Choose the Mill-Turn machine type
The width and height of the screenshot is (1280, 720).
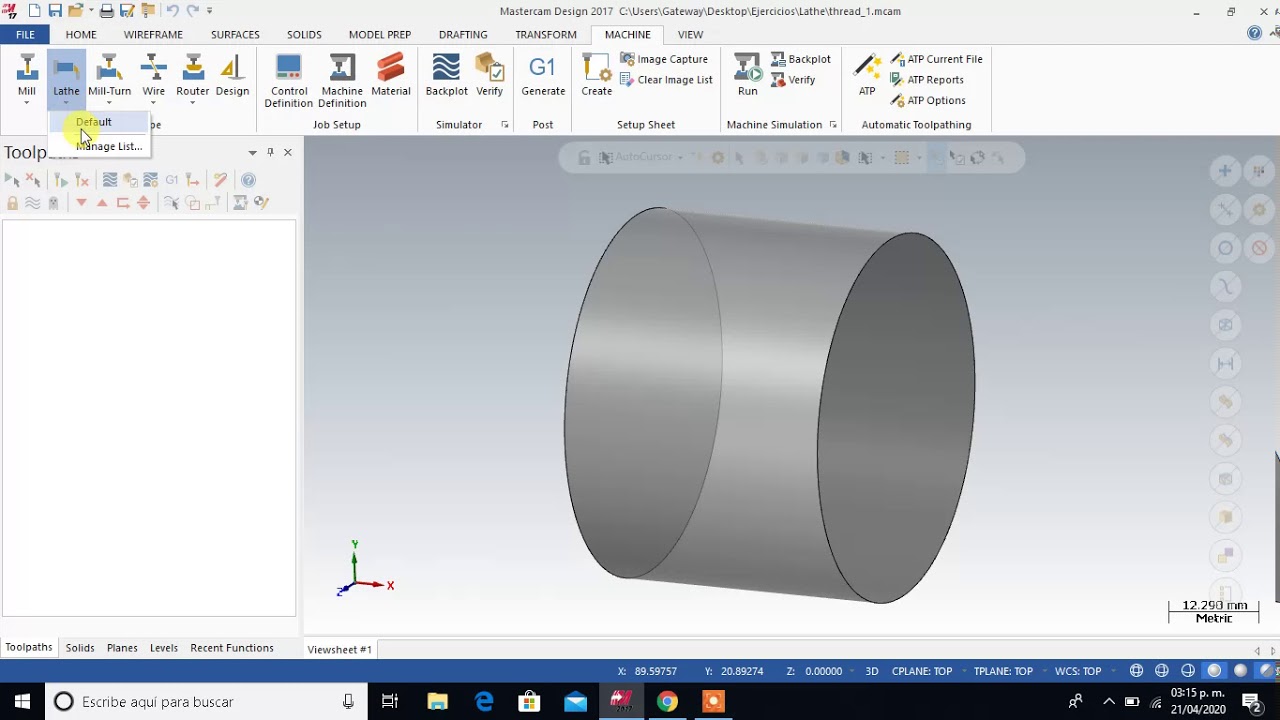(109, 77)
